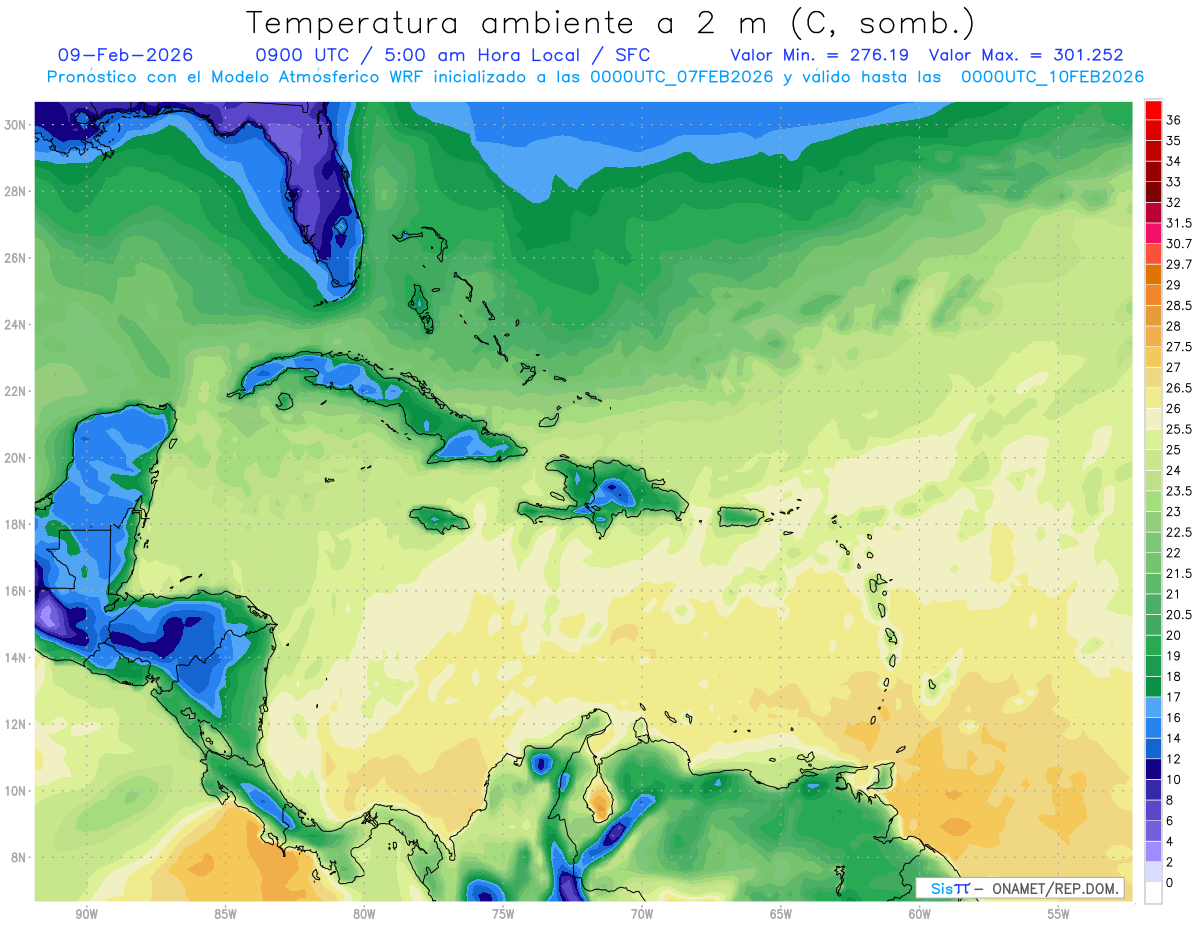Click the "Valor Min. = 276.19" text
The width and height of the screenshot is (1200, 927).
[819, 55]
